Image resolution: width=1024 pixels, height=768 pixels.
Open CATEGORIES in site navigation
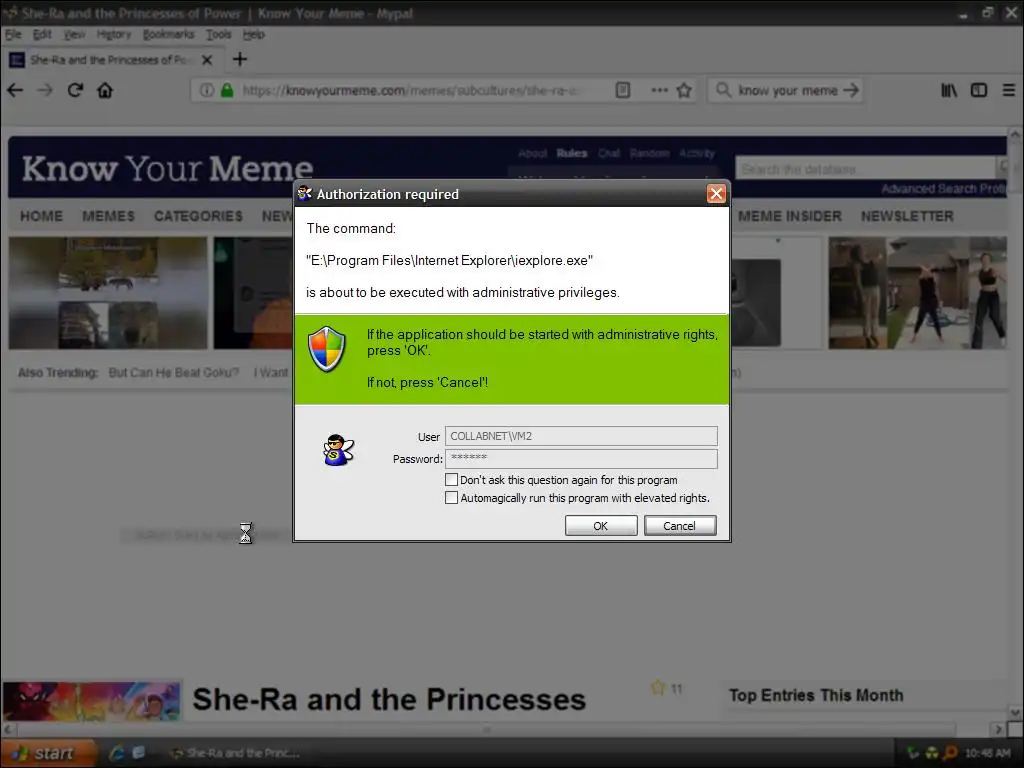tap(199, 216)
